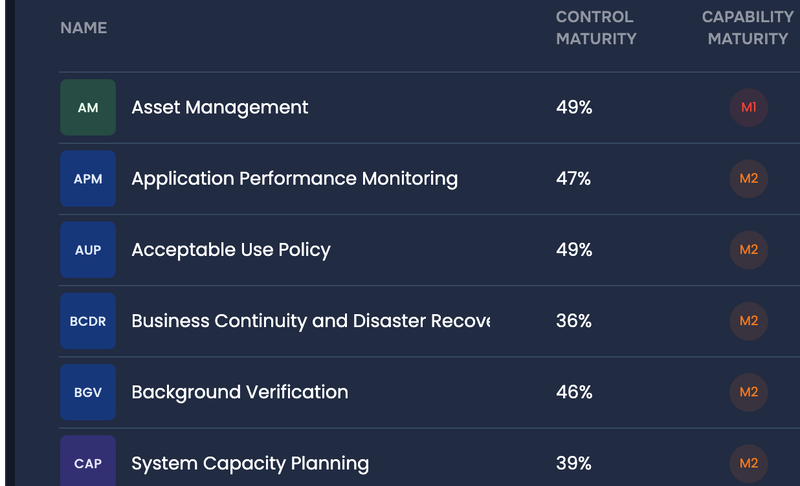Image resolution: width=800 pixels, height=486 pixels.
Task: Open Application Performance Monitoring entry
Action: [294, 179]
